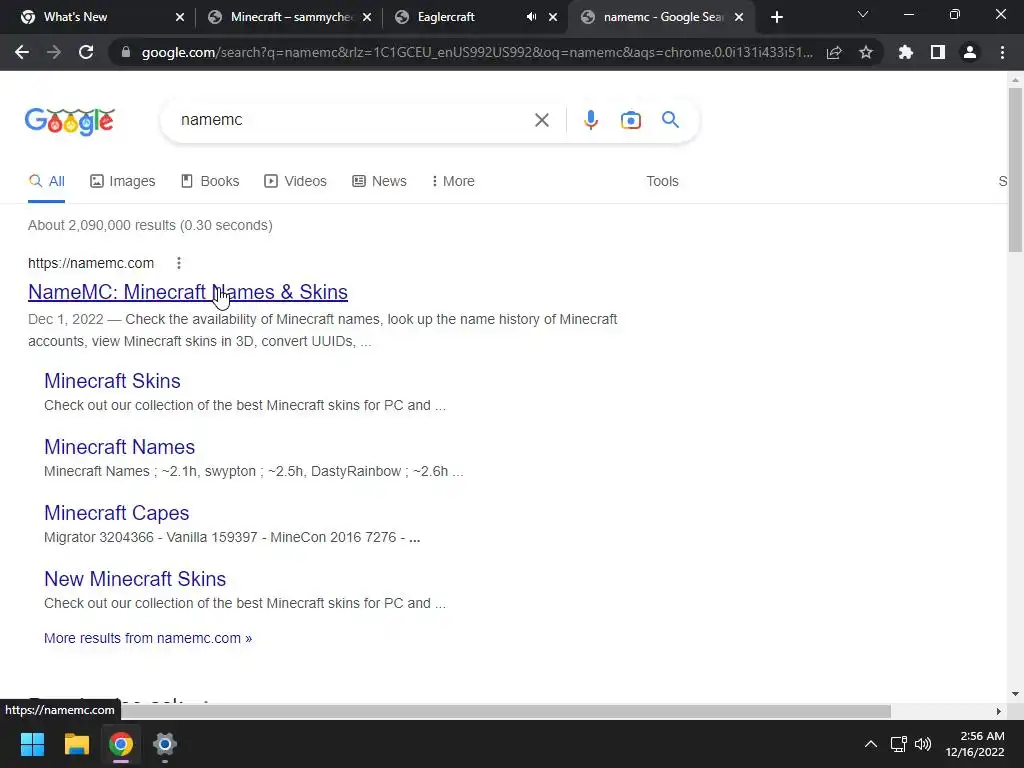Reload the current page
This screenshot has width=1024, height=768.
pyautogui.click(x=86, y=52)
